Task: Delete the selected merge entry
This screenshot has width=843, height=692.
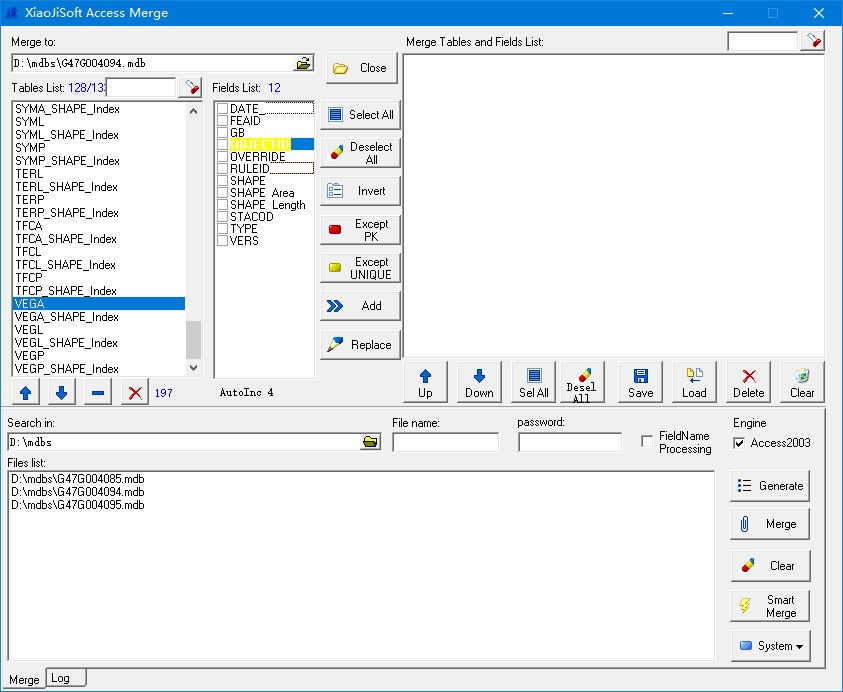Action: click(x=748, y=382)
